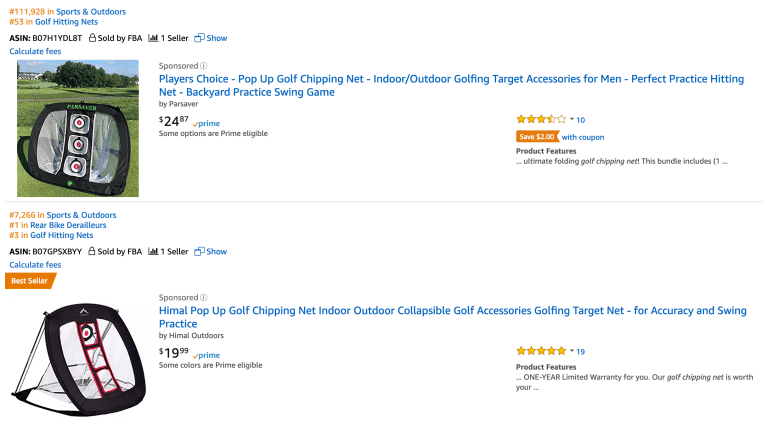
Task: Click the Show icon for ASIN B07H1YDL8T
Action: [x=199, y=38]
